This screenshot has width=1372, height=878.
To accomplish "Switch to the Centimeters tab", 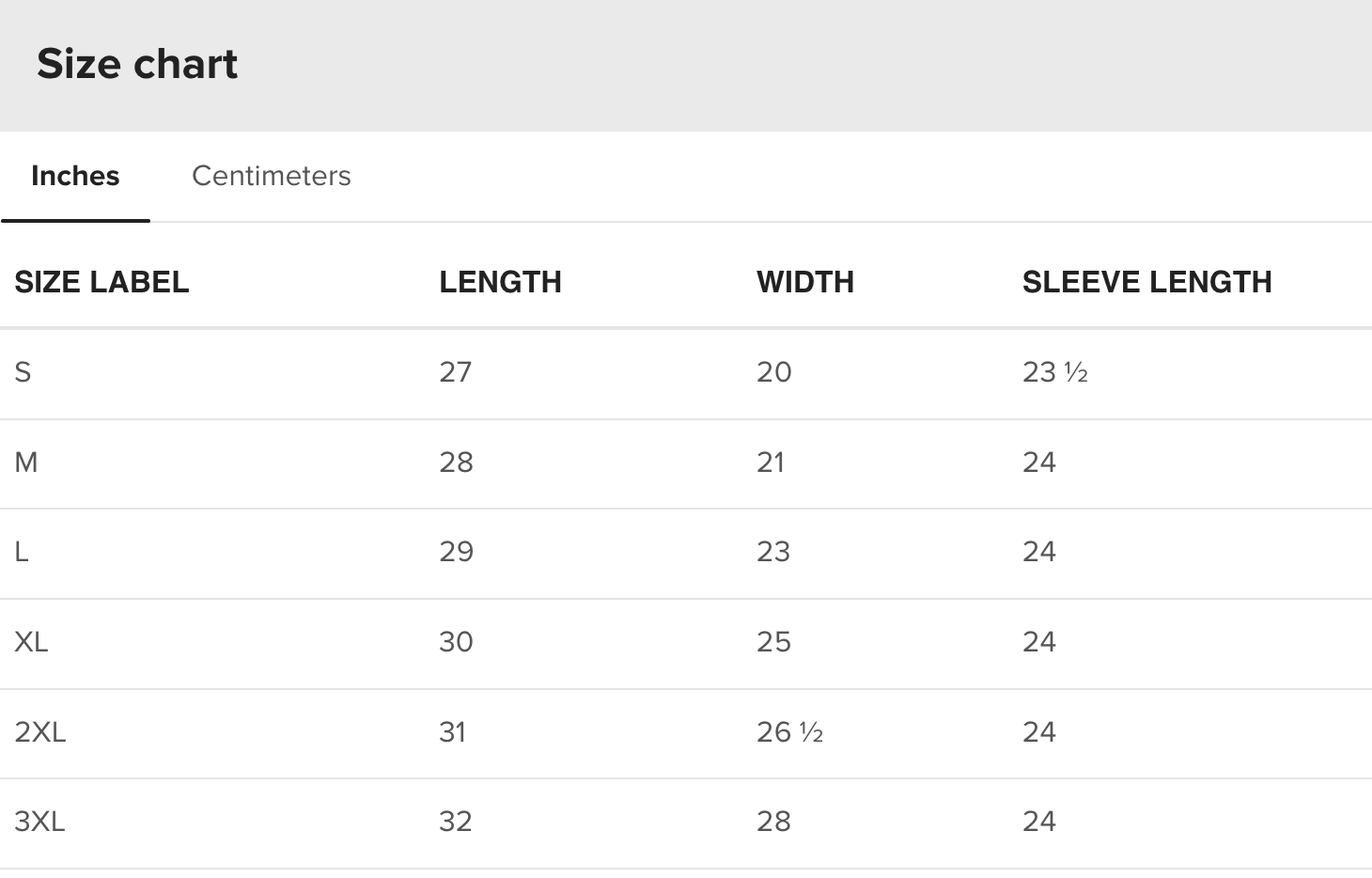I will [x=271, y=176].
